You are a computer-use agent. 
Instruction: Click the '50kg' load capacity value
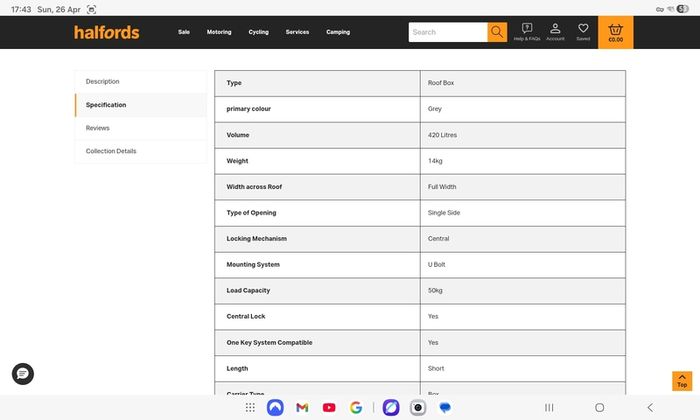coord(435,290)
